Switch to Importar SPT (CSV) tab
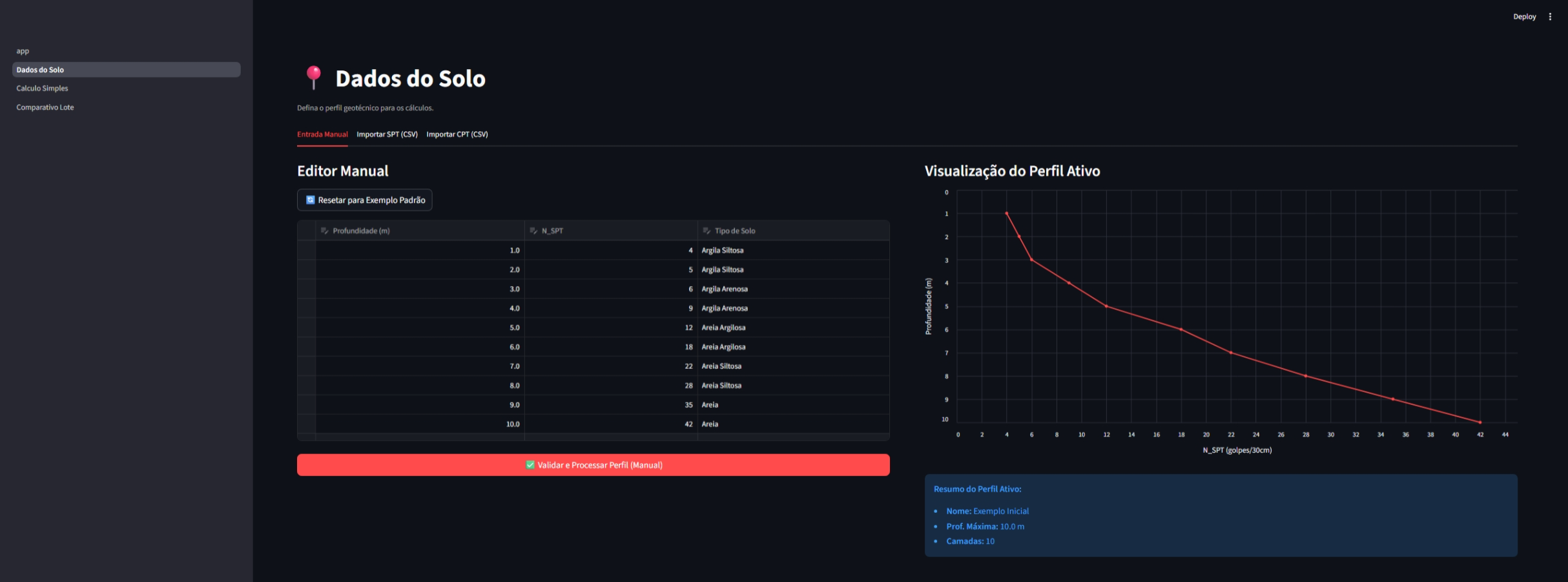Screen dimensions: 1568x582 click(x=387, y=134)
